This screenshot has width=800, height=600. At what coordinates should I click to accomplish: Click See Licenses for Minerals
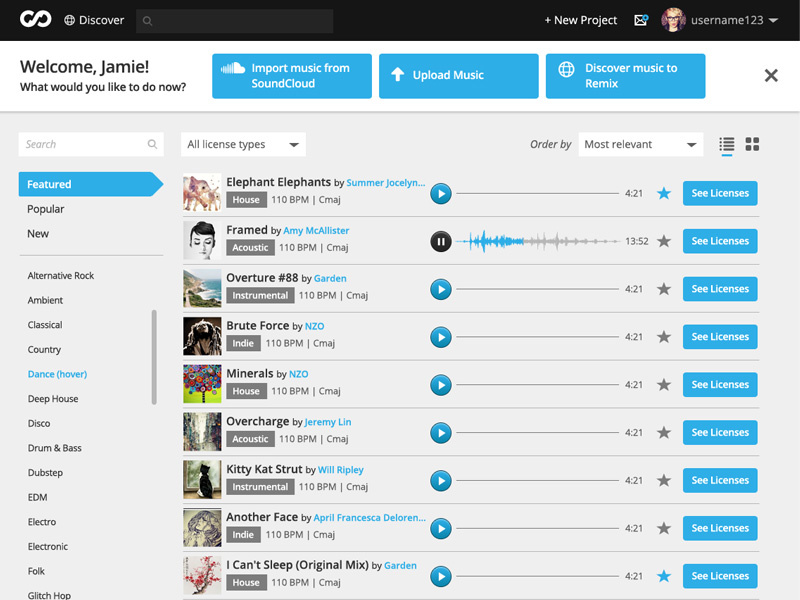[x=719, y=384]
